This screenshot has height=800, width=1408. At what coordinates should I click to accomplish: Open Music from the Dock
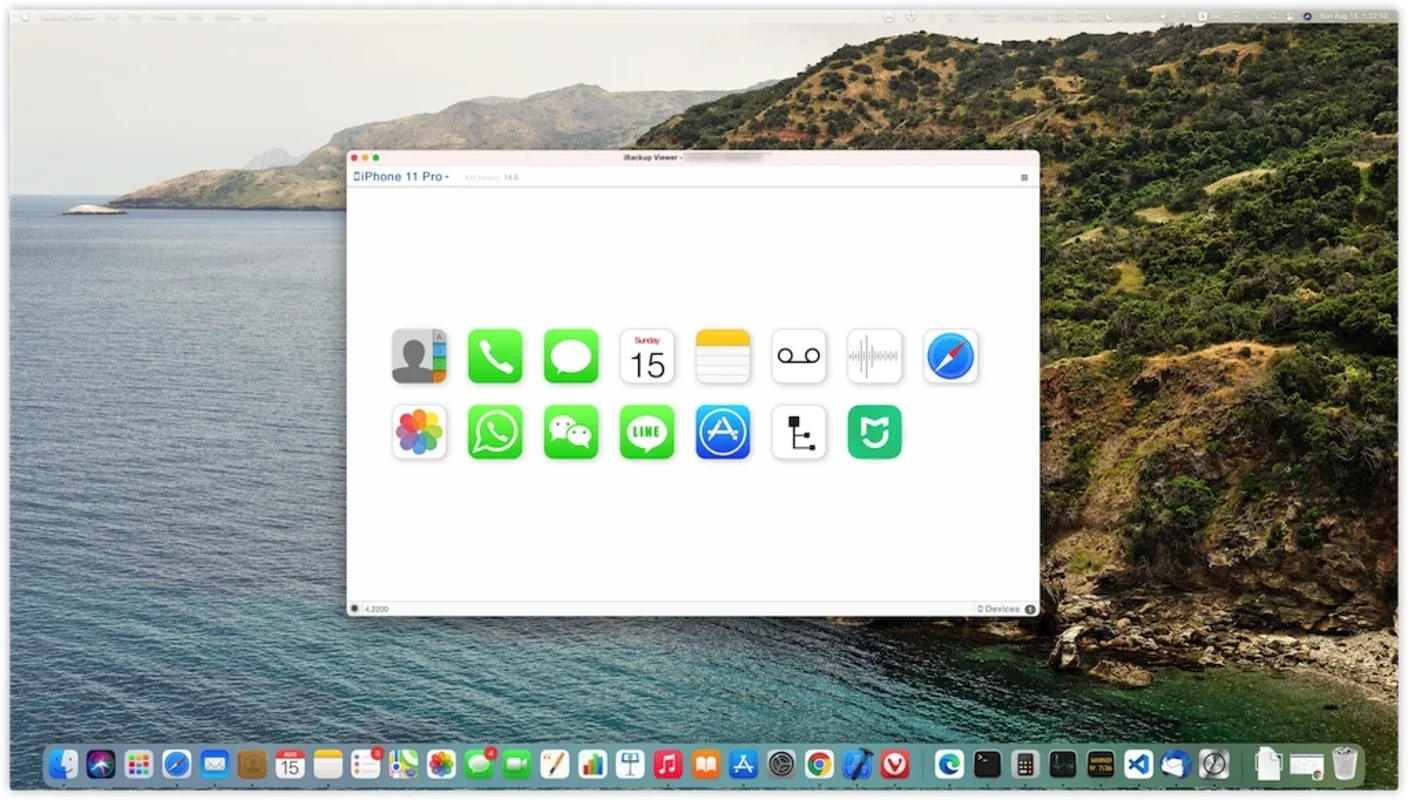pos(668,765)
